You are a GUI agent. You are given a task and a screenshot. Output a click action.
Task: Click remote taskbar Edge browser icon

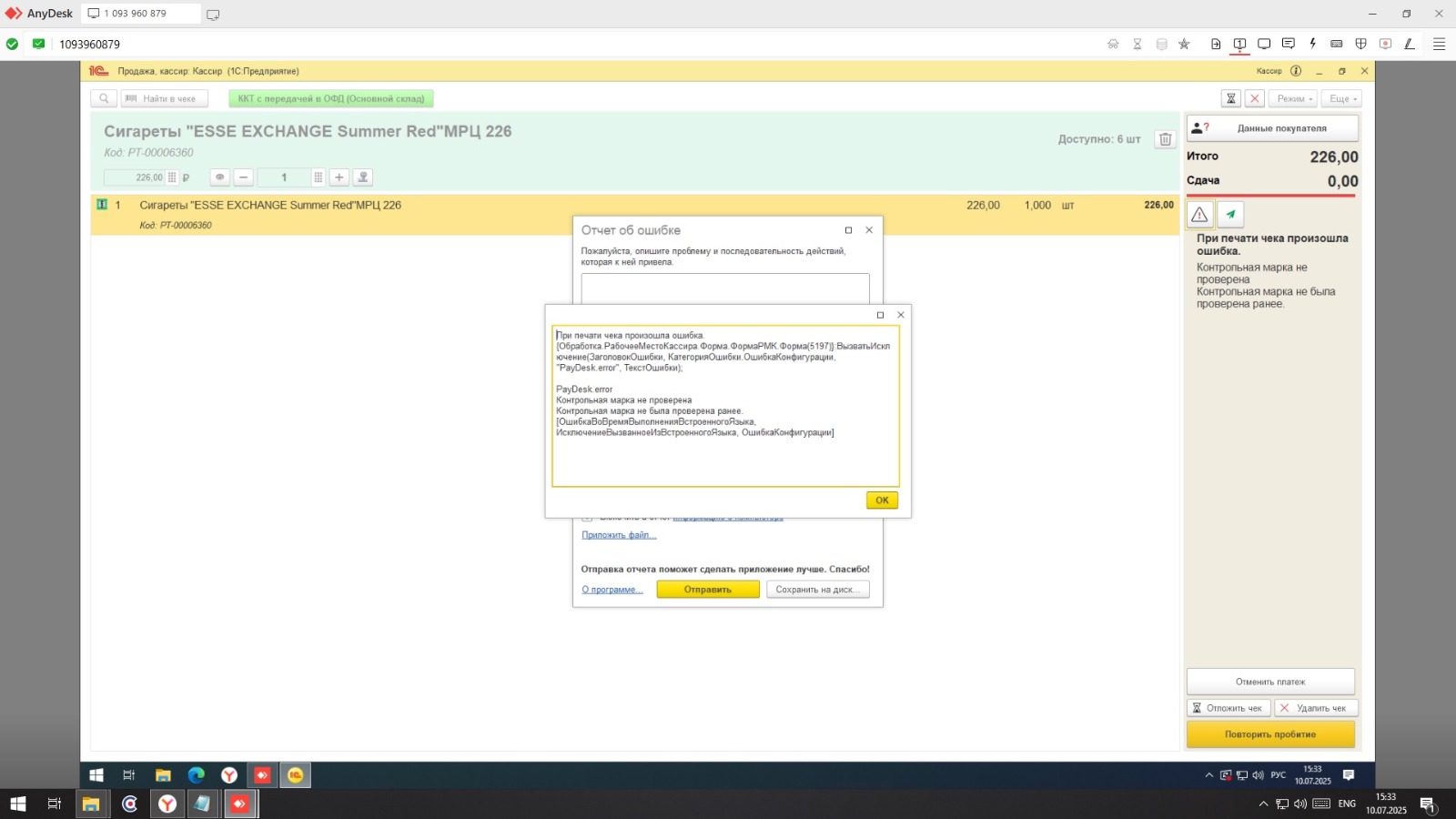(197, 775)
